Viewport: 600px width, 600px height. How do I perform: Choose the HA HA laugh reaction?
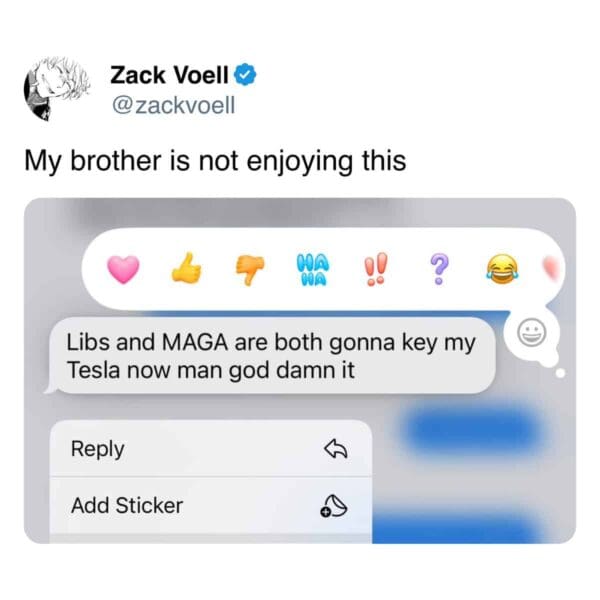point(313,270)
